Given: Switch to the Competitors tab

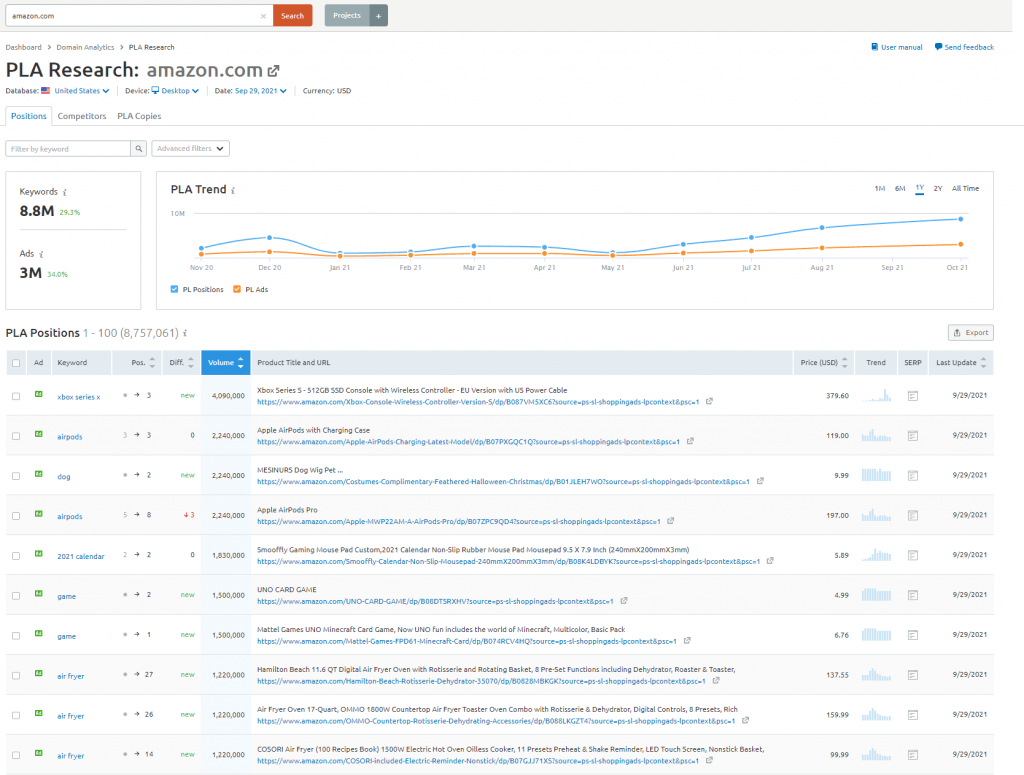Looking at the screenshot, I should (x=82, y=116).
